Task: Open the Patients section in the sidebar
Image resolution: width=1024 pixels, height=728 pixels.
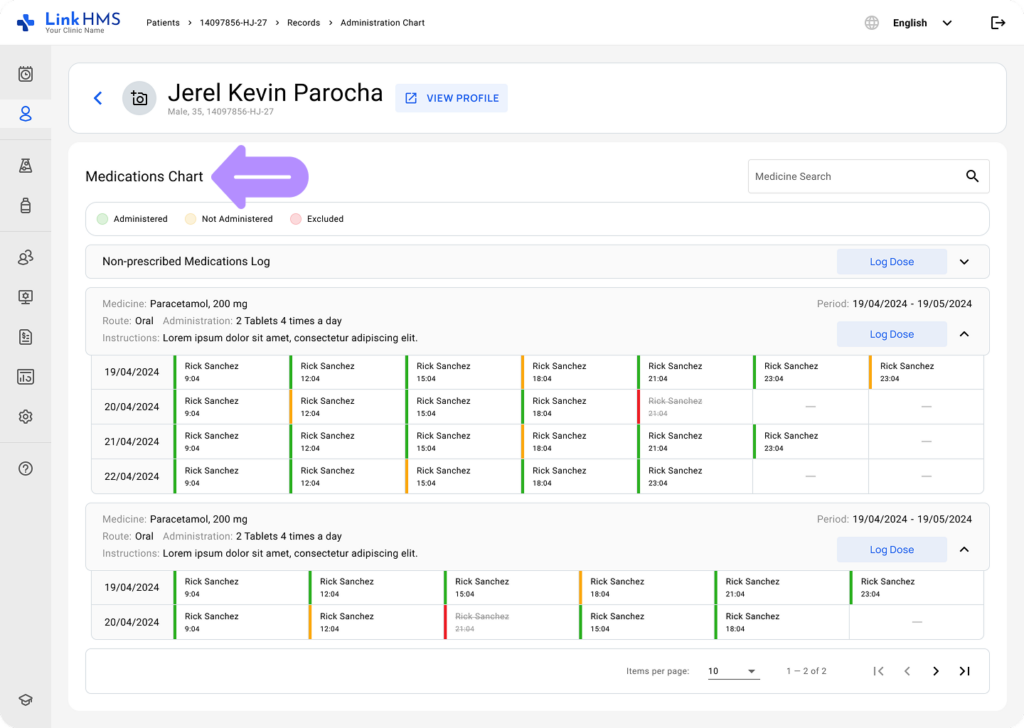Action: point(26,114)
